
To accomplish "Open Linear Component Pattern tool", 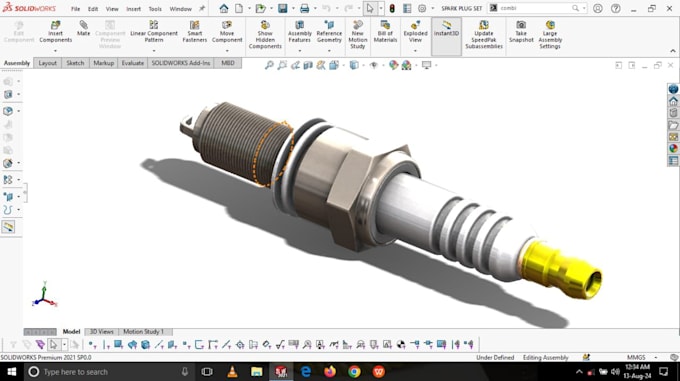I will 154,32.
